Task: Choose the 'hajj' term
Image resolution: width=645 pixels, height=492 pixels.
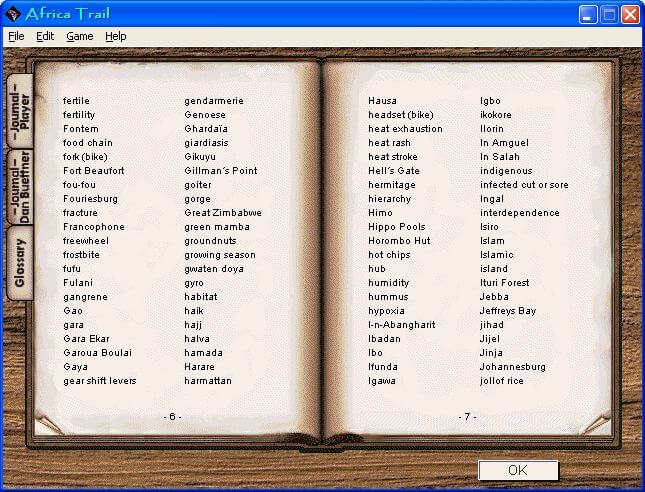Action: (x=193, y=325)
